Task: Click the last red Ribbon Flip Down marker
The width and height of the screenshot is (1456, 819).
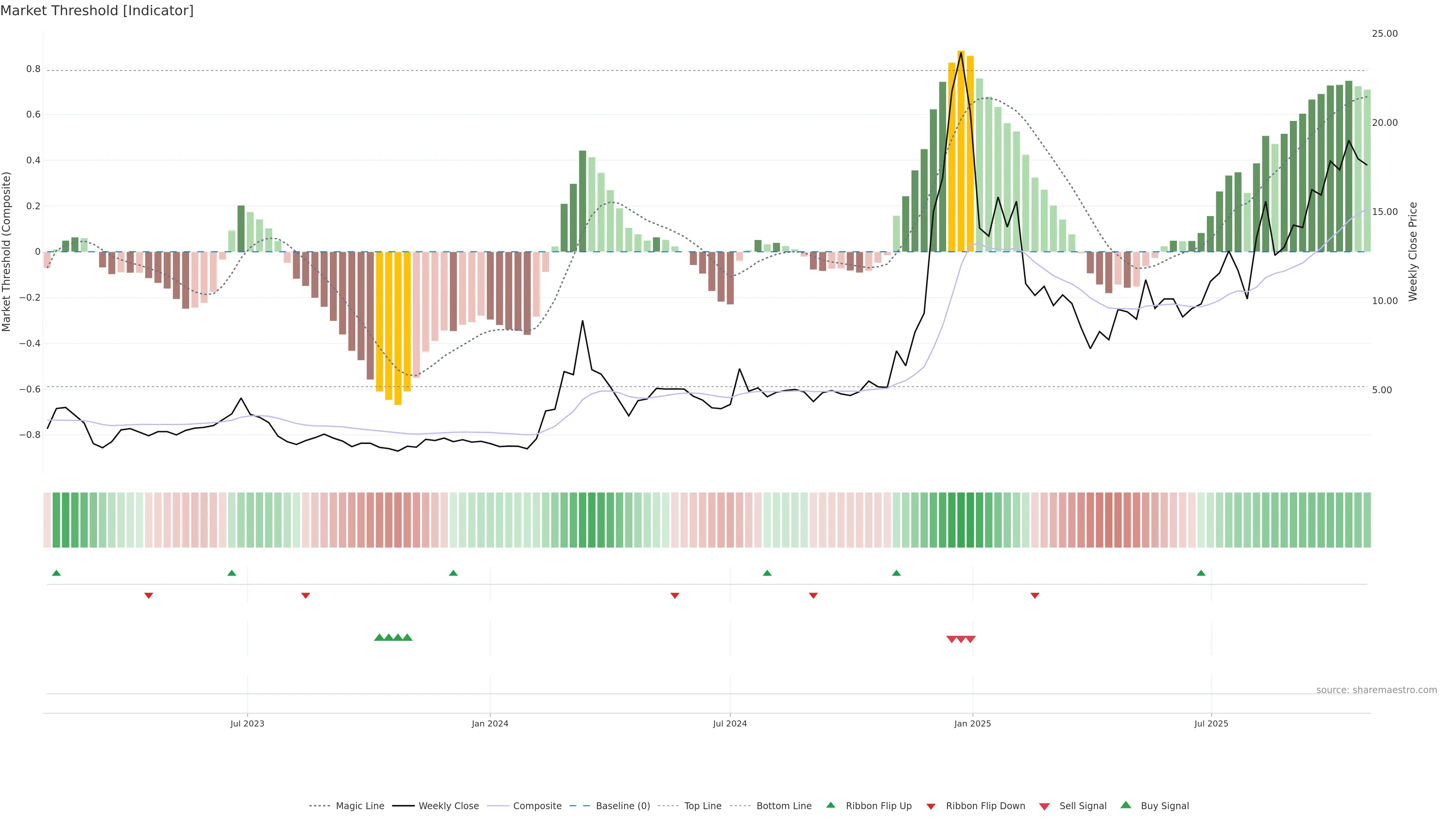Action: tap(1035, 595)
